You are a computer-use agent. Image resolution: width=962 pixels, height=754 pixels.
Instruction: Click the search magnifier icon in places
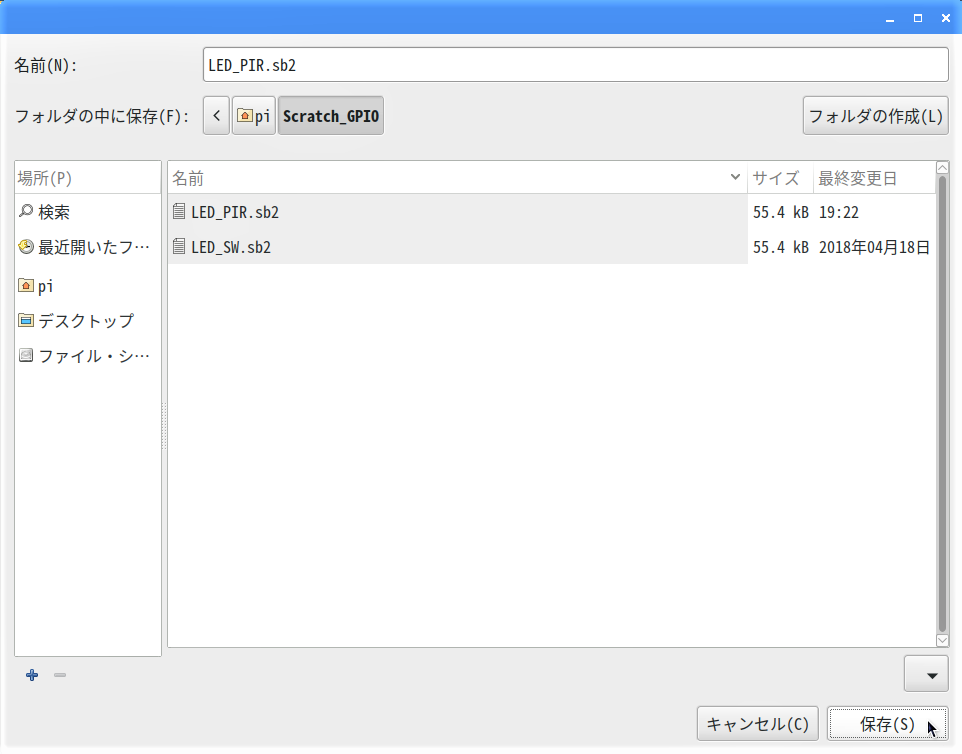[26, 212]
